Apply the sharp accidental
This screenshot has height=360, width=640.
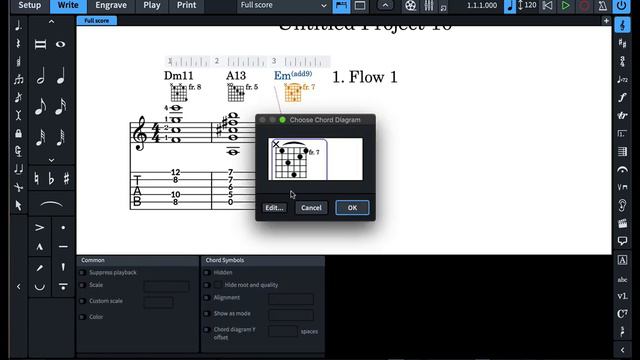click(66, 178)
